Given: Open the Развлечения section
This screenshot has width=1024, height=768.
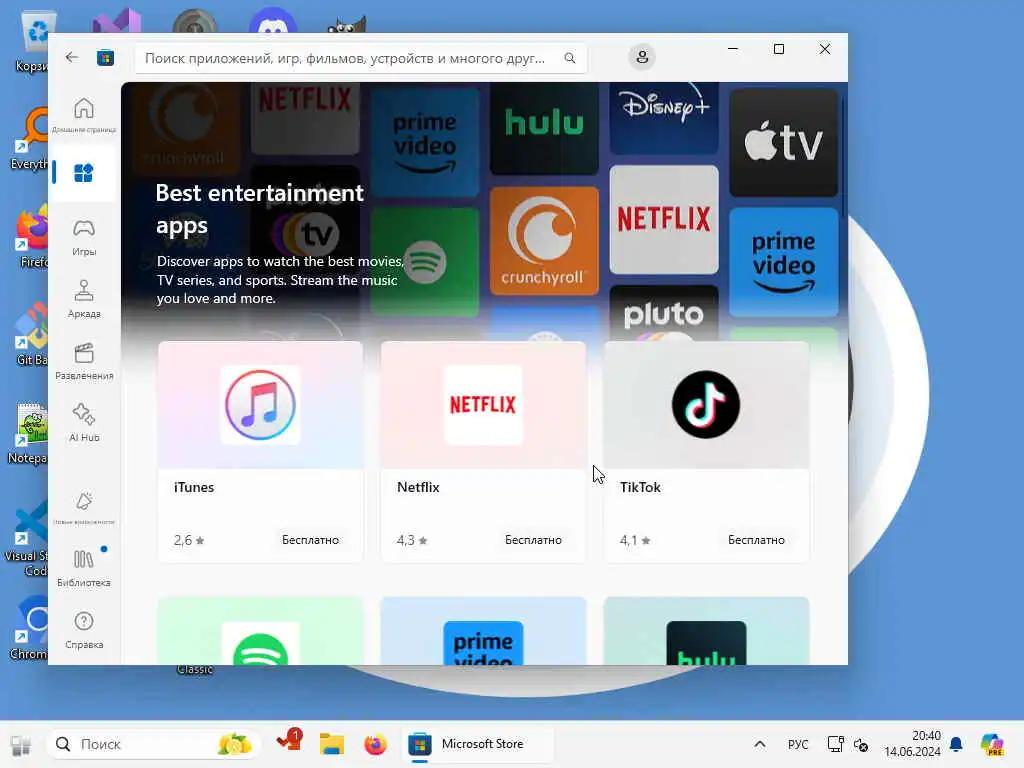Looking at the screenshot, I should [84, 361].
